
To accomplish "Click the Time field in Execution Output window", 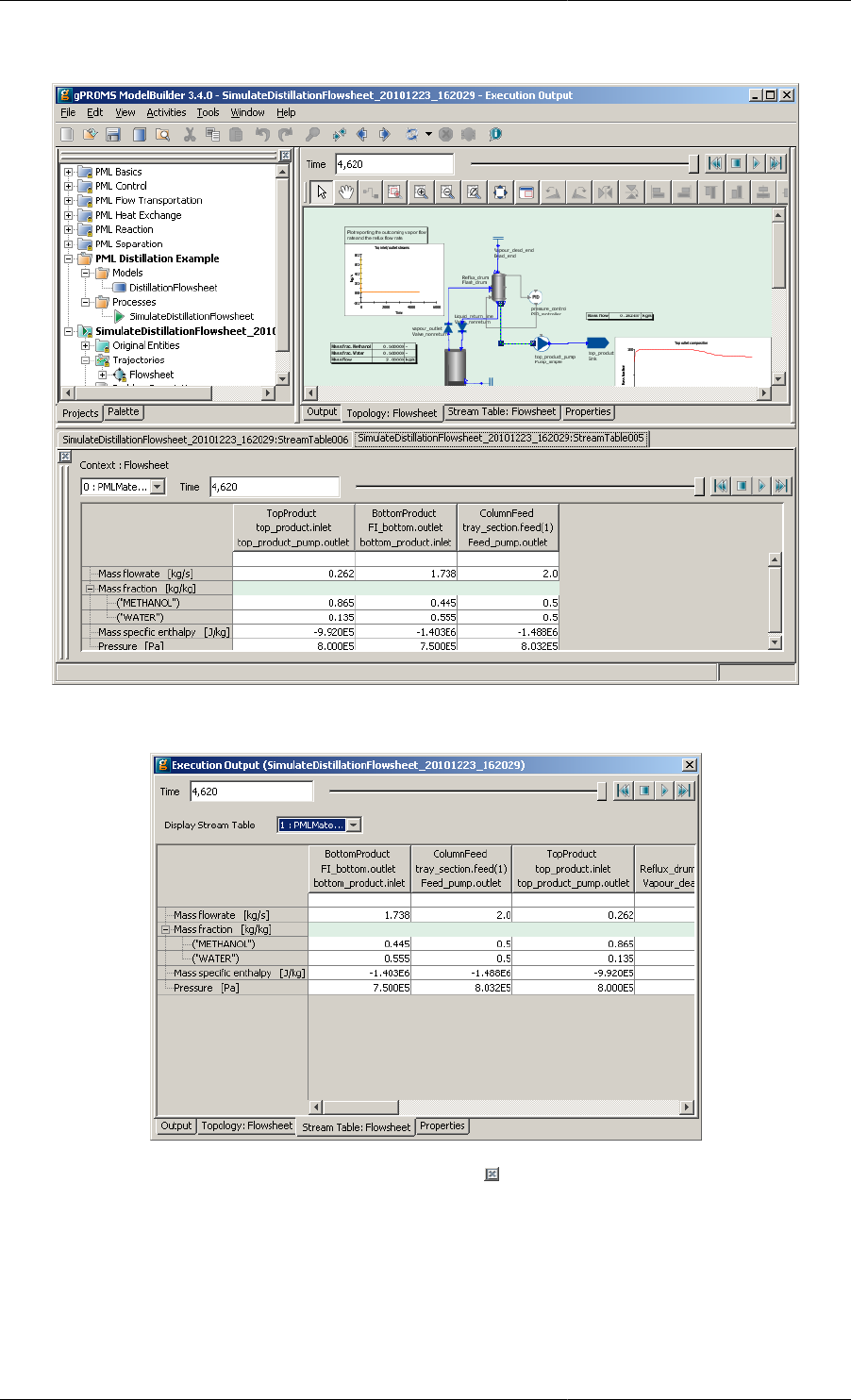I will [252, 792].
